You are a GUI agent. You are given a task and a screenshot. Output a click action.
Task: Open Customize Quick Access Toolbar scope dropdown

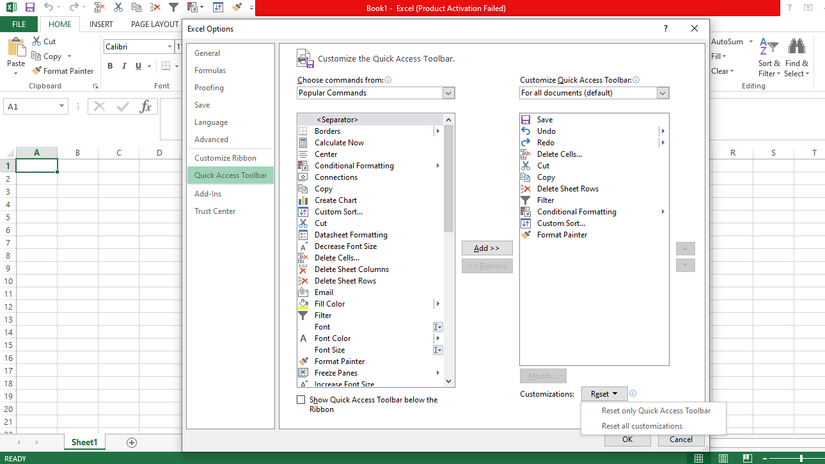pyautogui.click(x=662, y=93)
